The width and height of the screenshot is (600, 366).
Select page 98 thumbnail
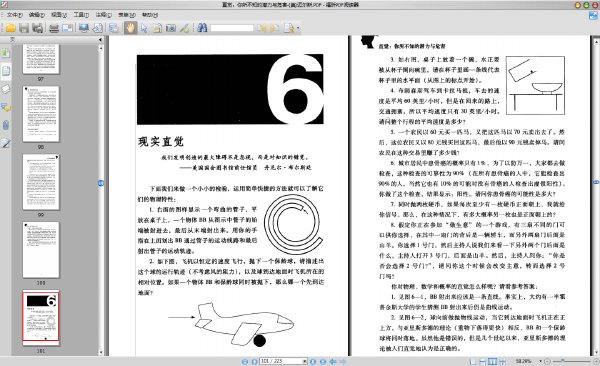coord(41,114)
